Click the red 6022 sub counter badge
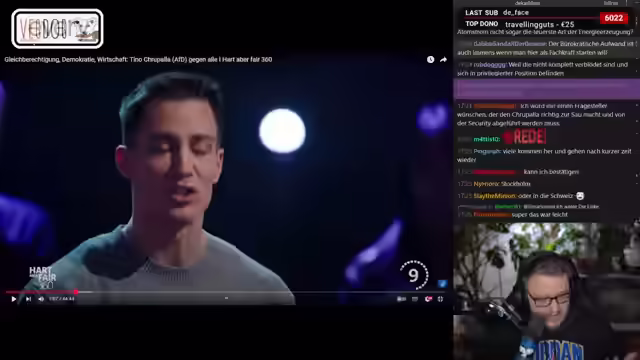Screen dimensions: 640x360 tap(613, 18)
